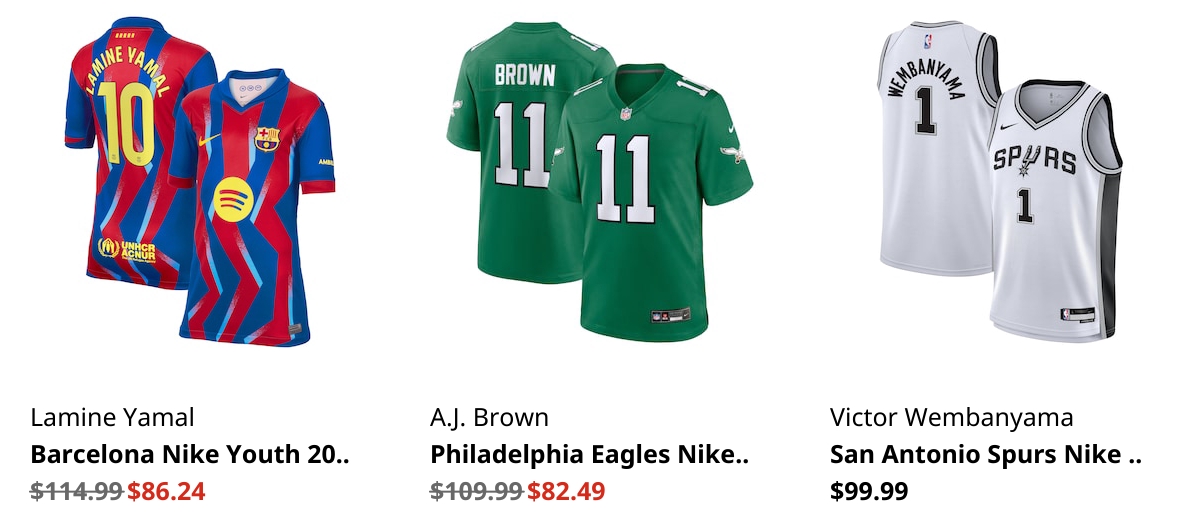Open the A.J. Brown Eagles jersey image
The image size is (1200, 530).
[600, 182]
